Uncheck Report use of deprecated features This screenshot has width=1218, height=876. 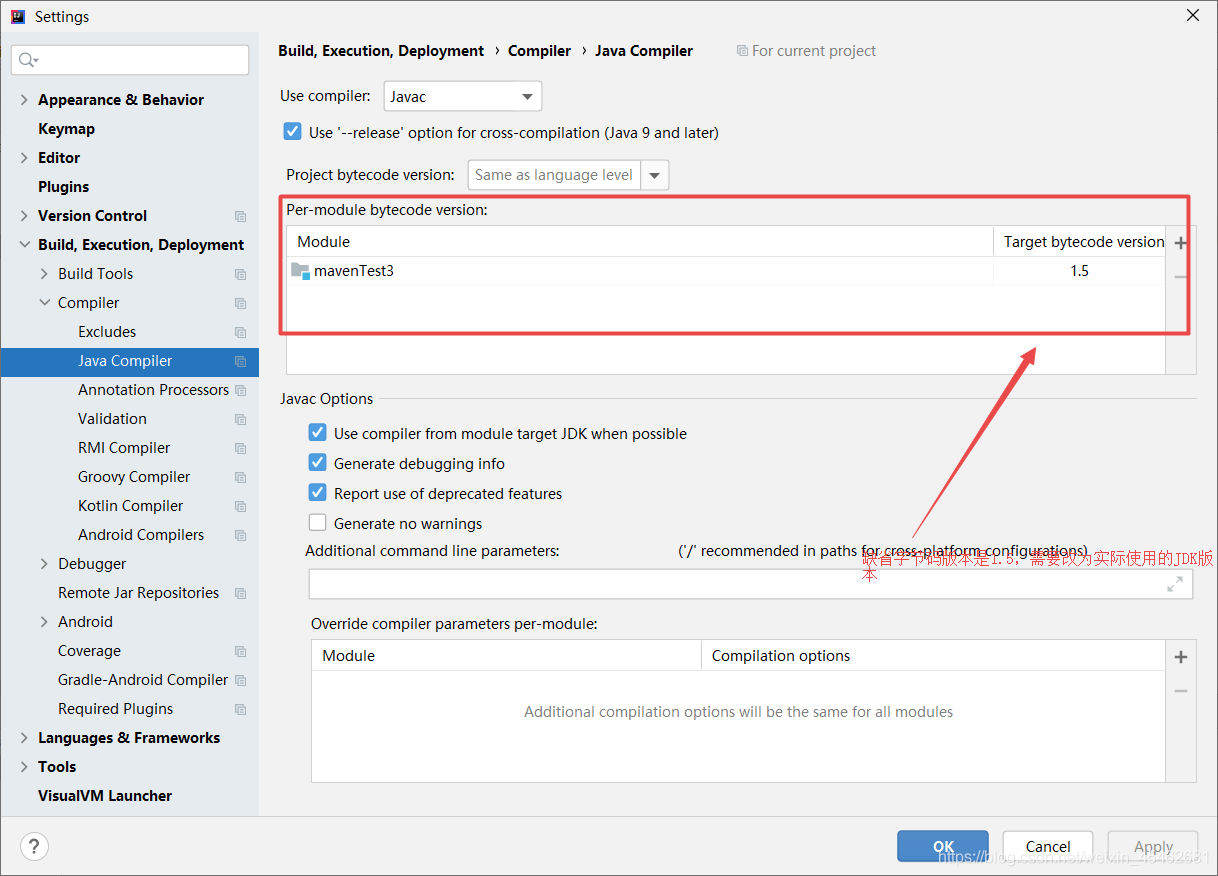(317, 492)
